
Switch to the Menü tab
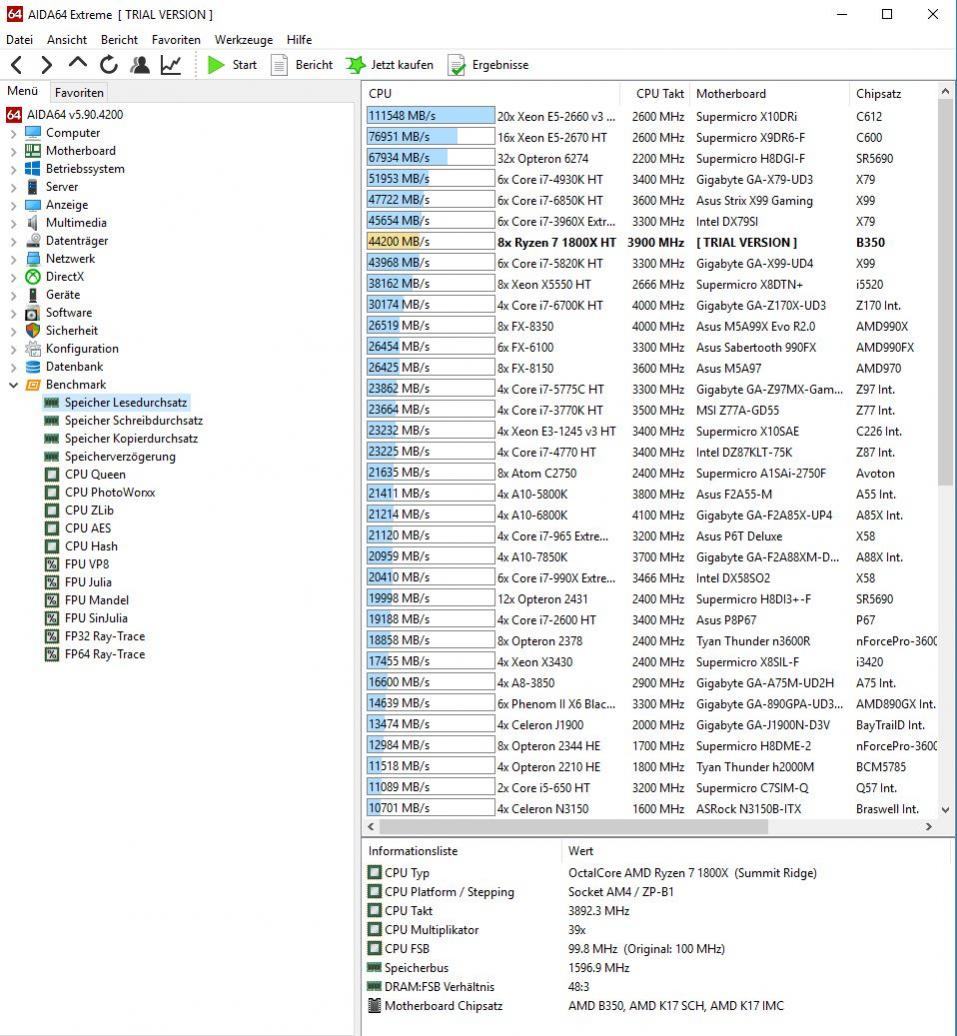coord(22,91)
